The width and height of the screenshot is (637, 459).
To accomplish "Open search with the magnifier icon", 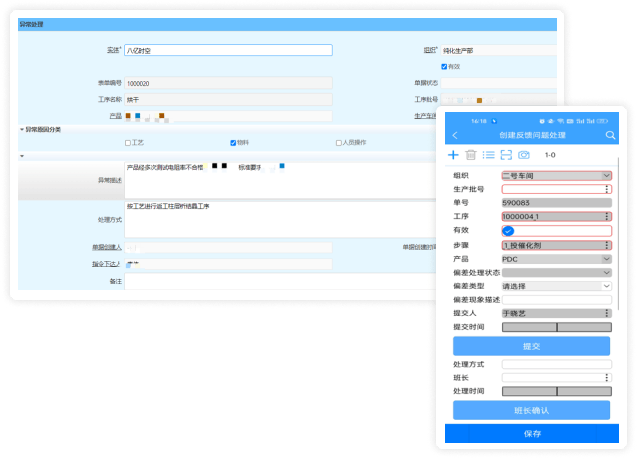I will coord(610,135).
